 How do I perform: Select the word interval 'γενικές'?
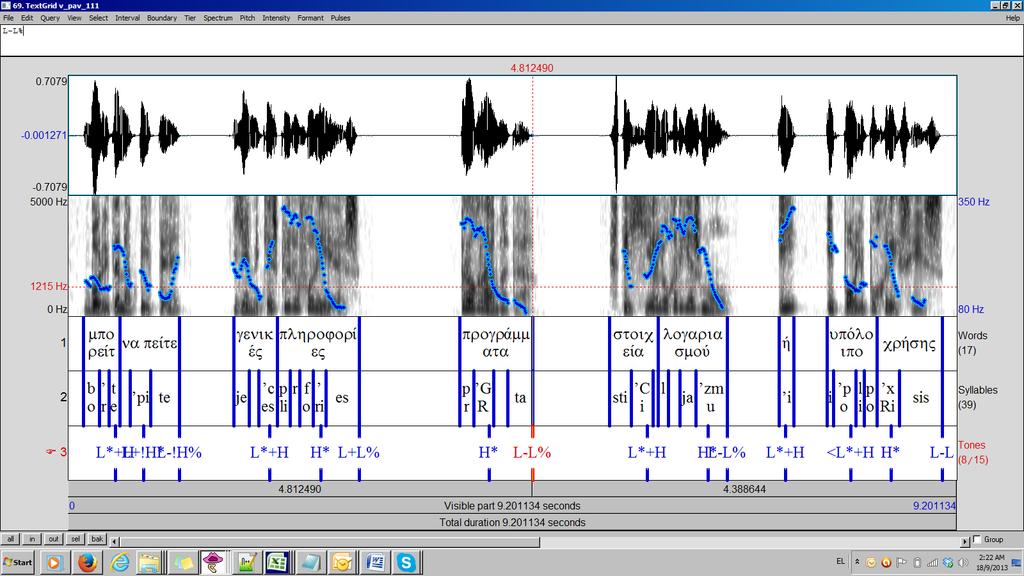tap(255, 343)
